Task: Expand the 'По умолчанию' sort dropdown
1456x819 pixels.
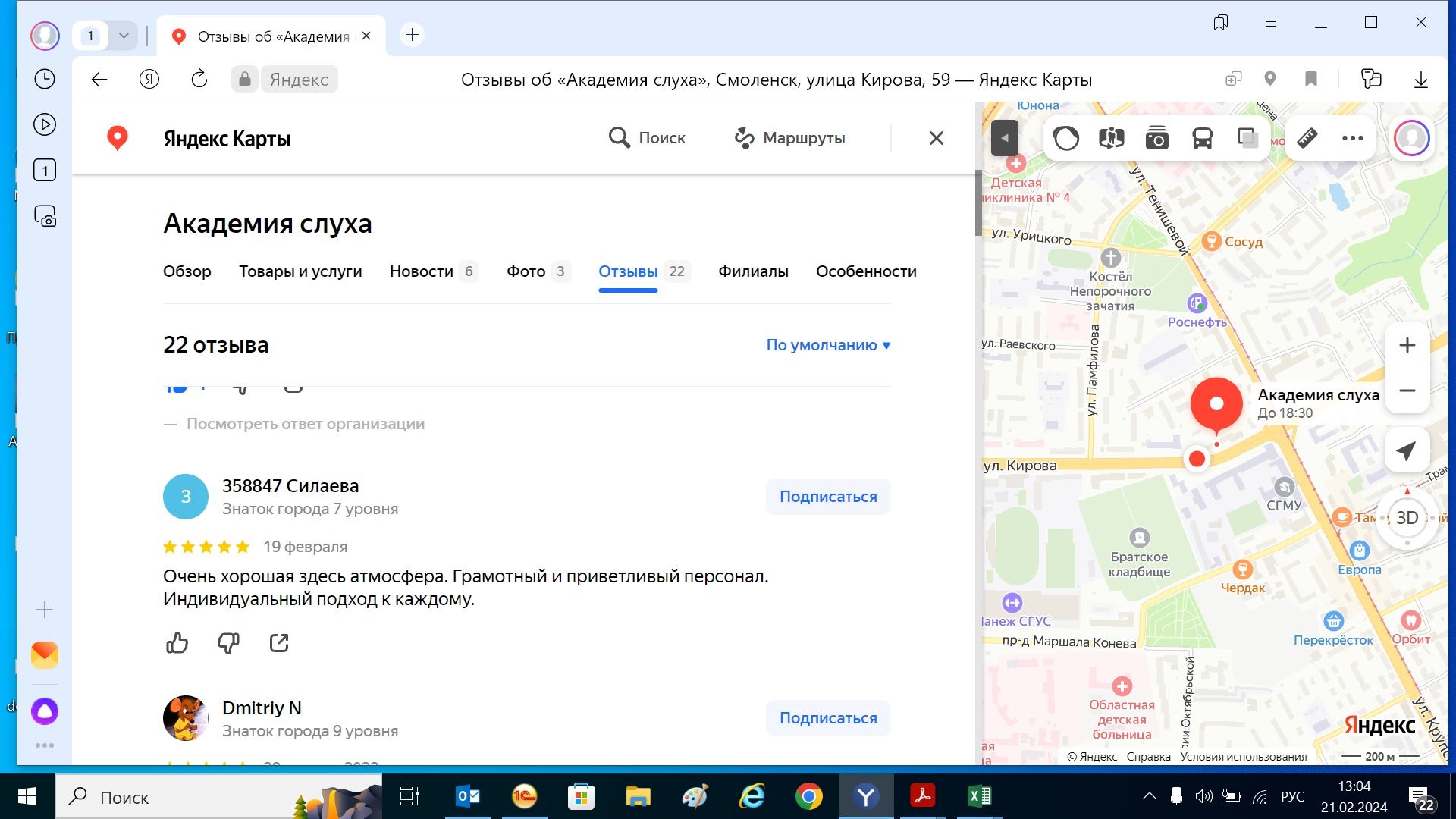Action: click(828, 345)
